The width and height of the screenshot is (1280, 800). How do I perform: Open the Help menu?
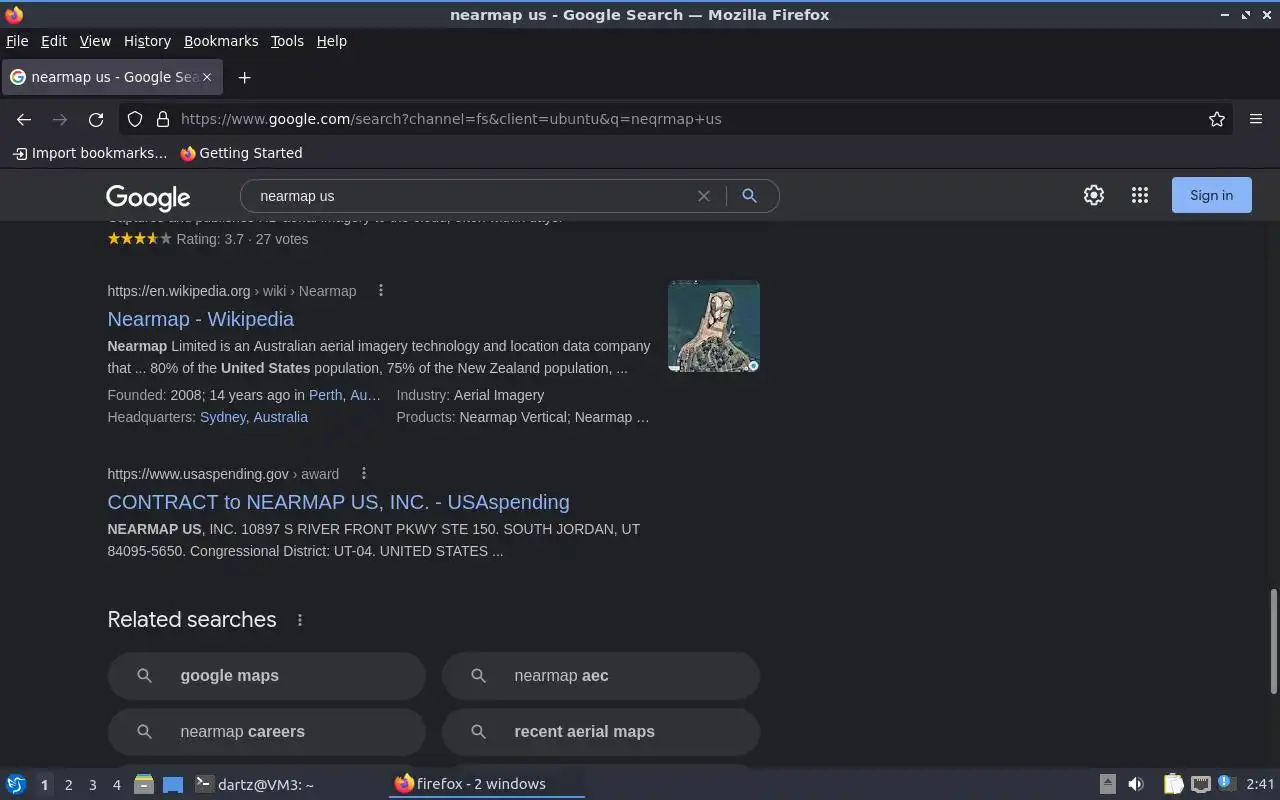[x=331, y=41]
